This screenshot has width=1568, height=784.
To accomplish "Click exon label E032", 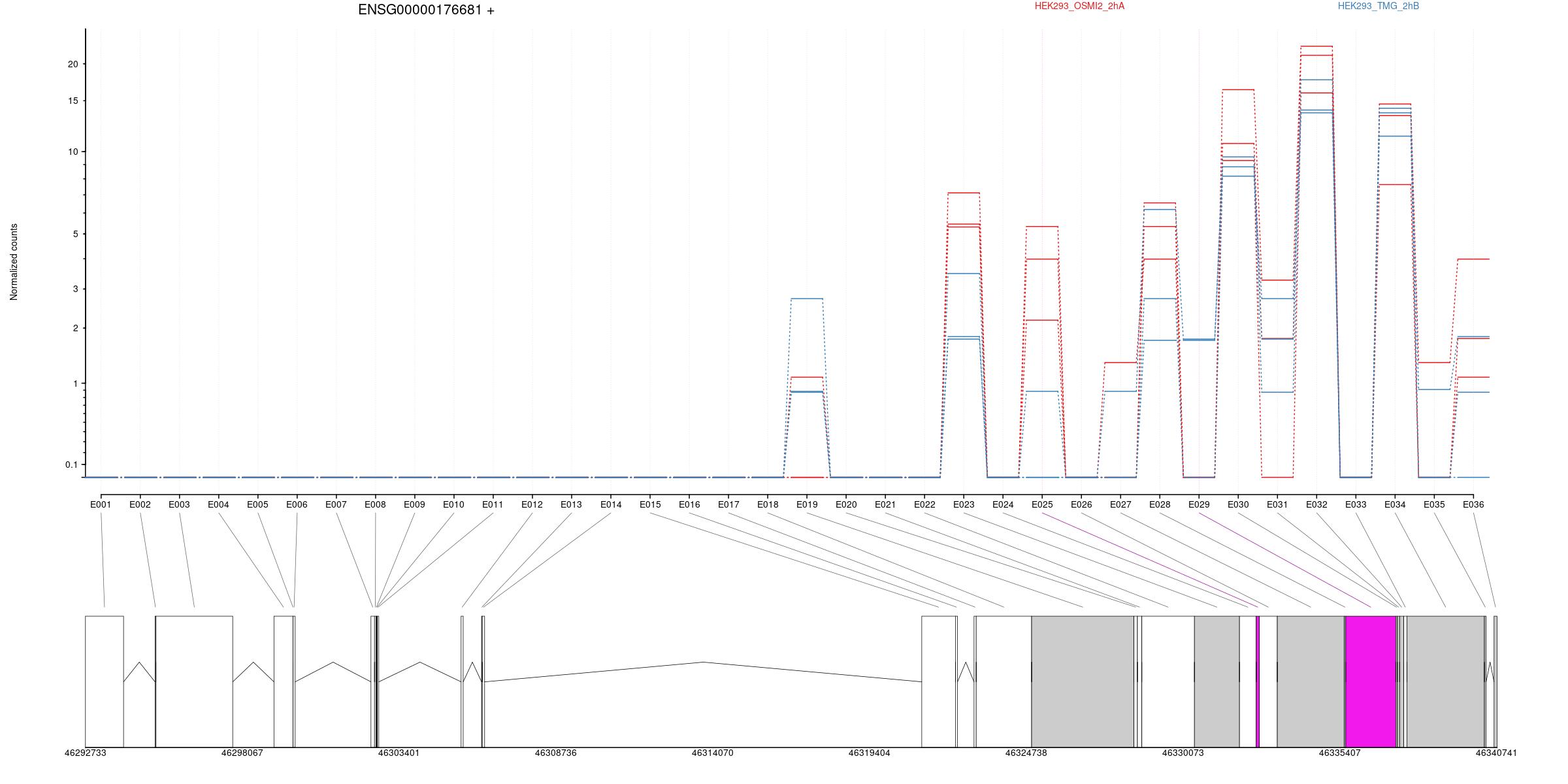I will (x=1316, y=504).
